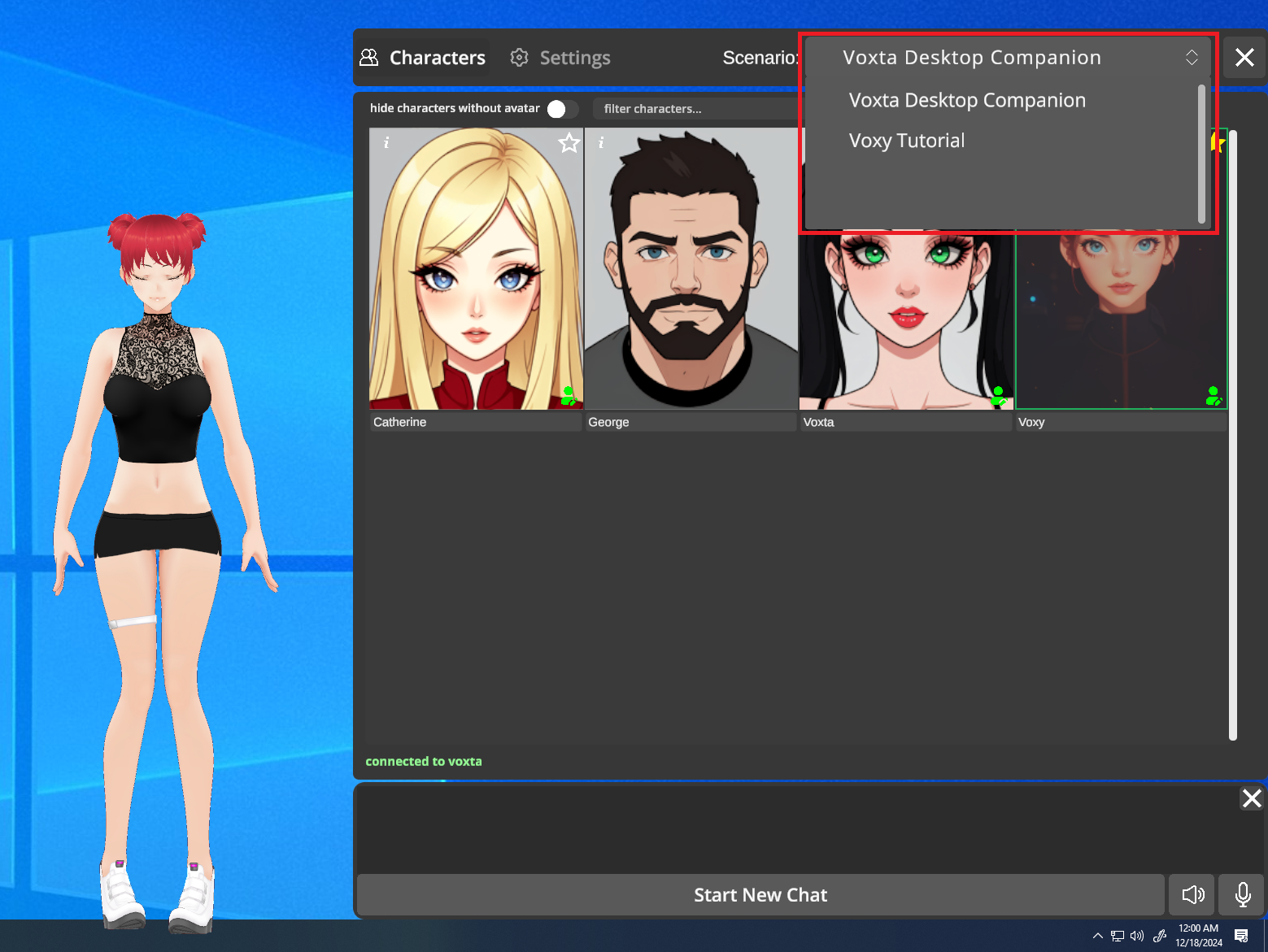This screenshot has height=952, width=1268.
Task: Click the Settings gear icon
Action: pos(519,58)
